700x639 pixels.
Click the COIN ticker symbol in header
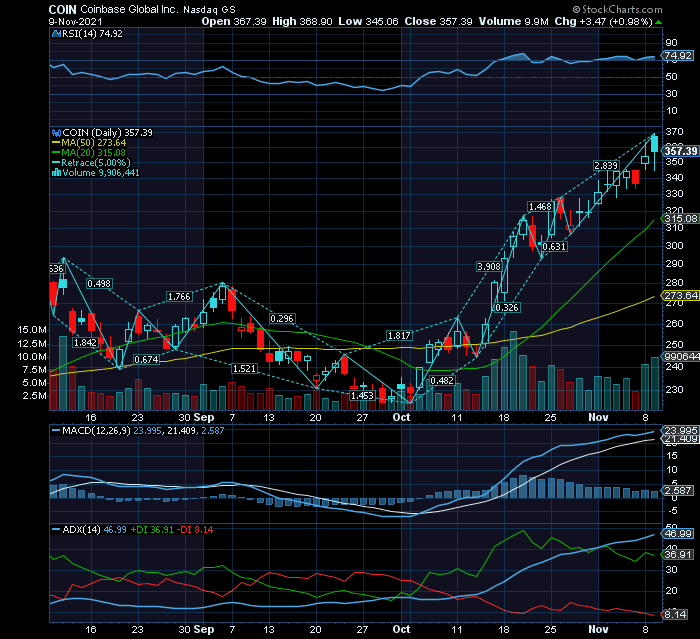62,9
